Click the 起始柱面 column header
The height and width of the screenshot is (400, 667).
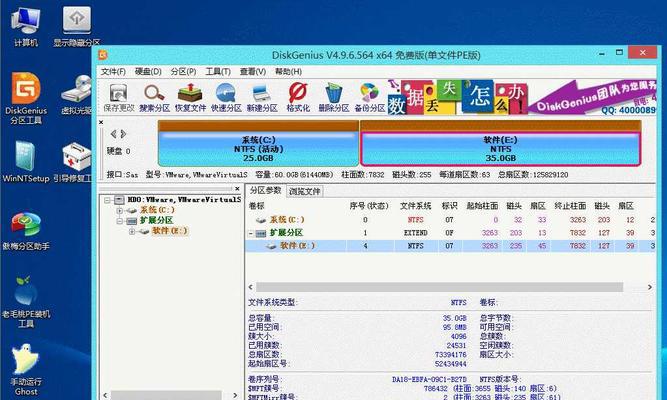tap(482, 206)
